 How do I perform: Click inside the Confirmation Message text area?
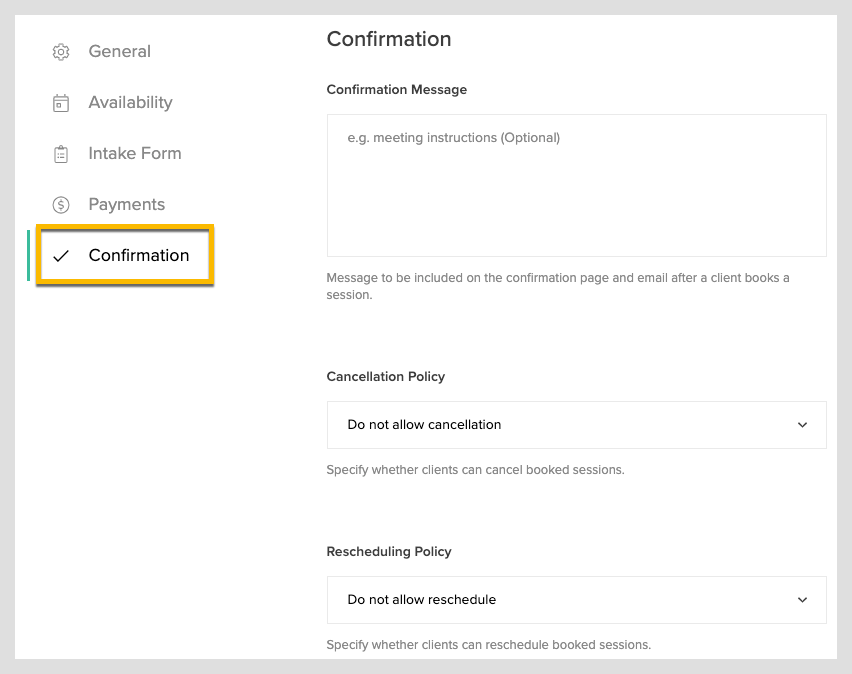[x=577, y=185]
